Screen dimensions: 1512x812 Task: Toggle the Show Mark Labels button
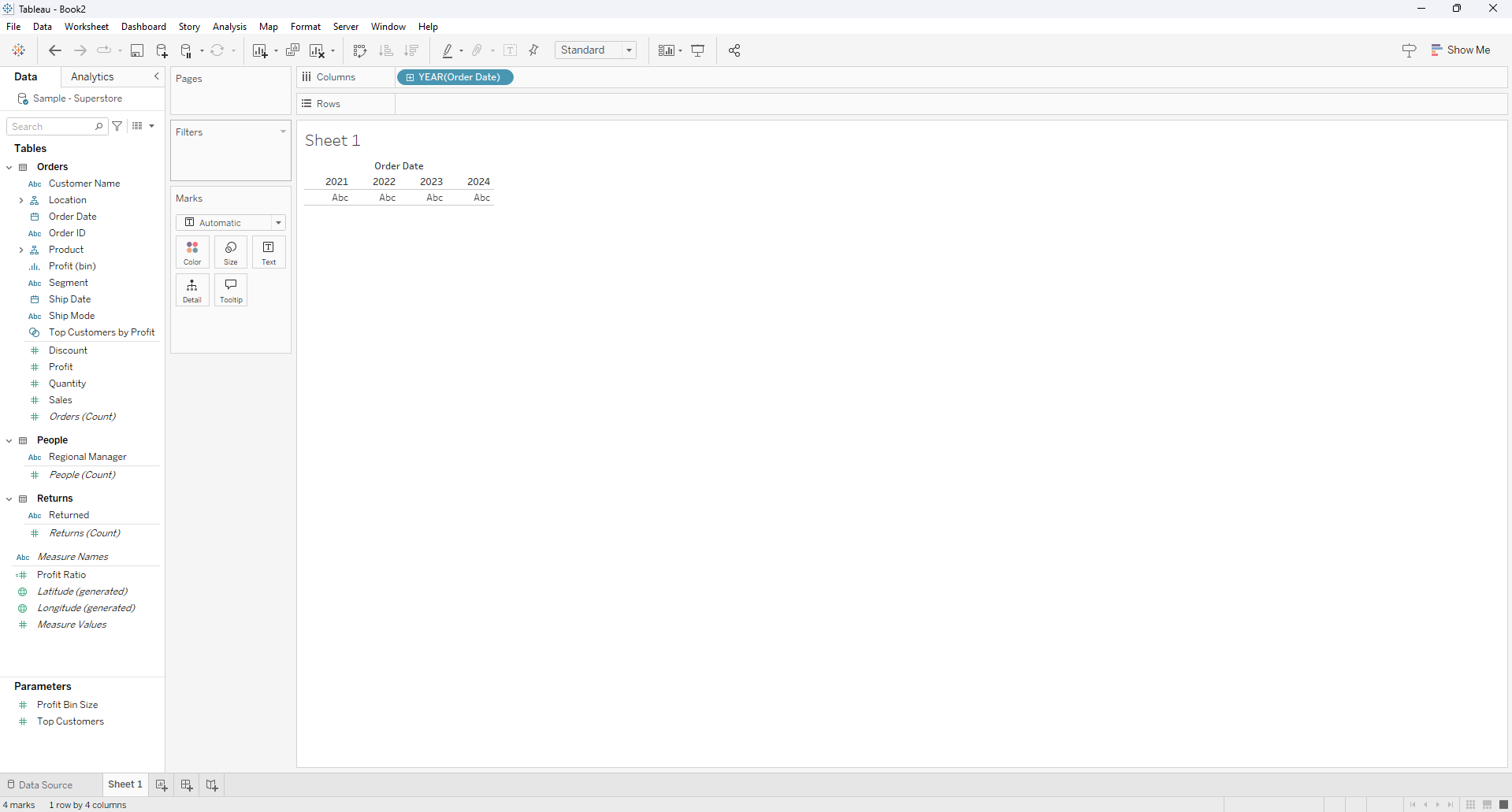point(511,50)
